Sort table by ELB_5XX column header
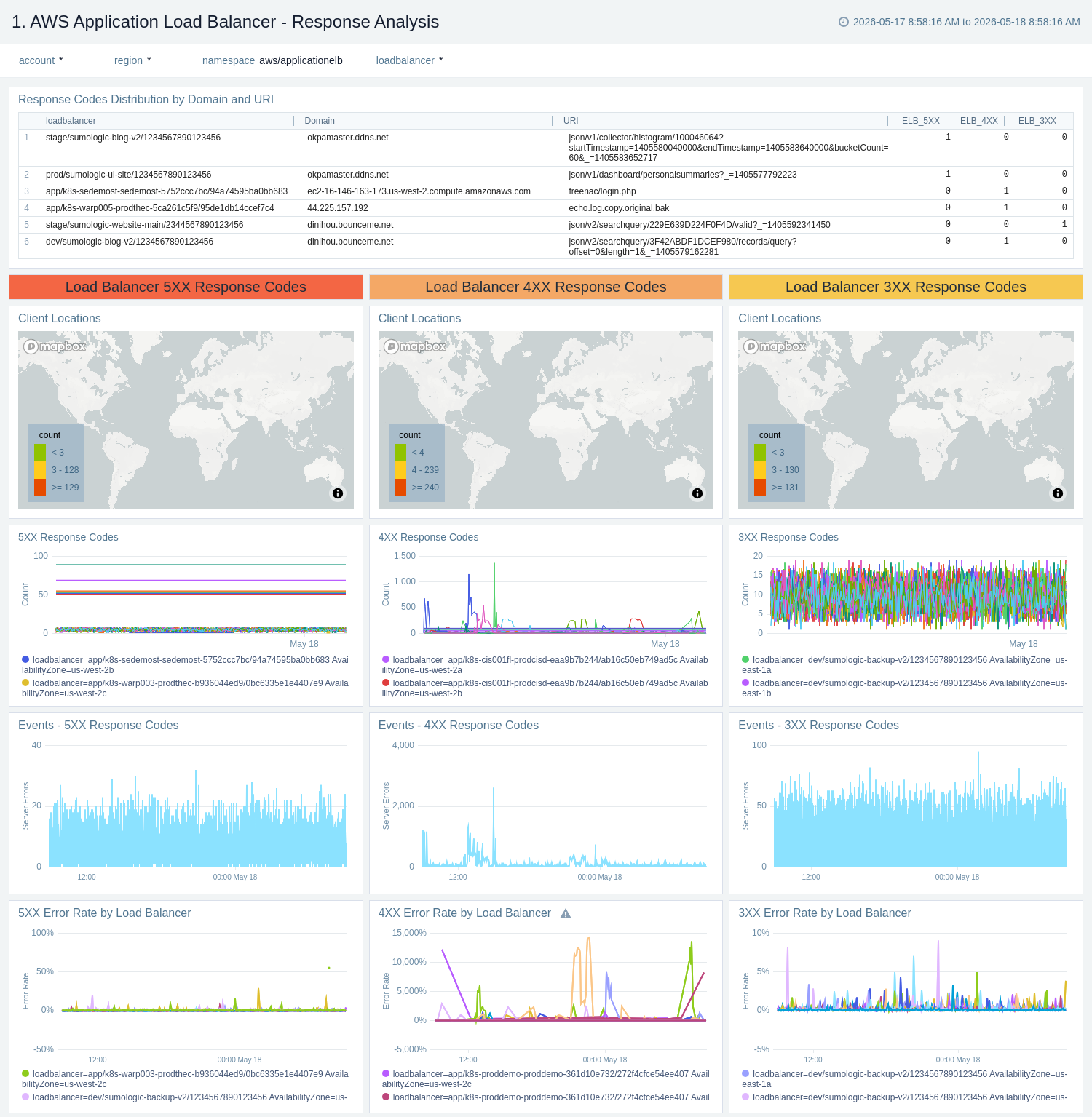 point(921,121)
